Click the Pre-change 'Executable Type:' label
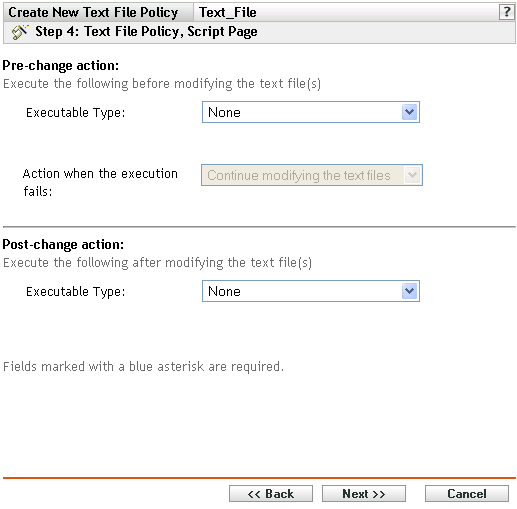 pos(76,113)
